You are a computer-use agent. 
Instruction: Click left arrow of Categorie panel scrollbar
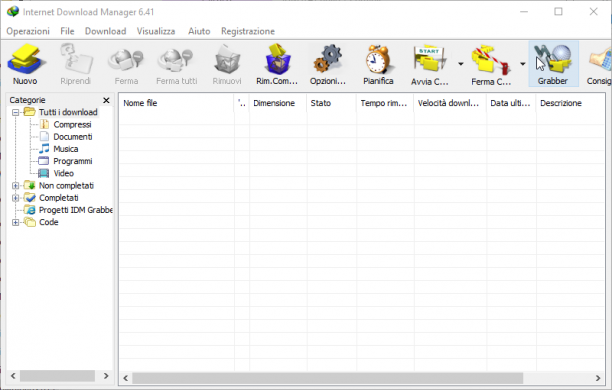point(13,376)
